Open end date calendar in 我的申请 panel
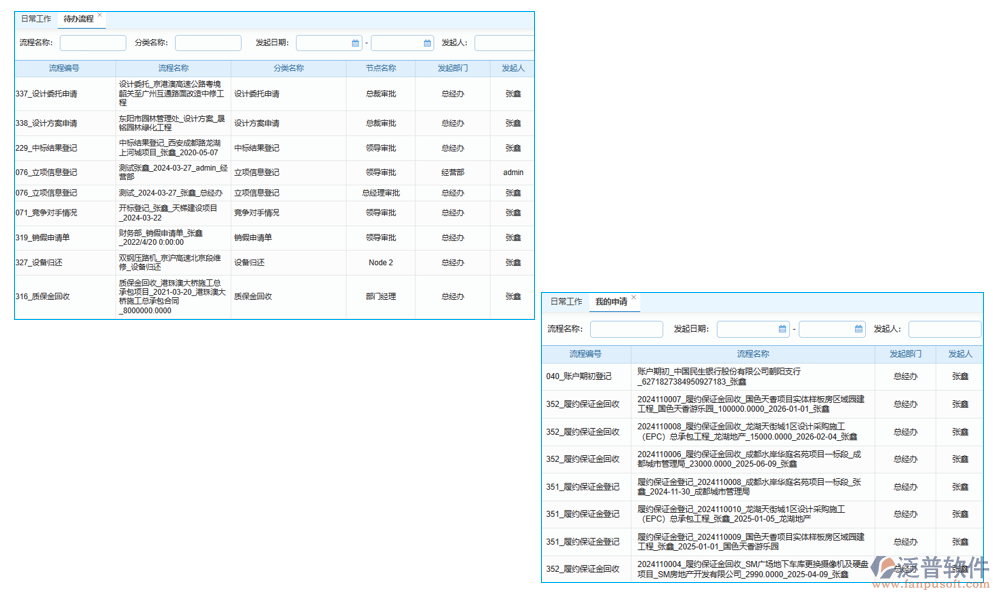The image size is (1000, 600). pos(859,329)
